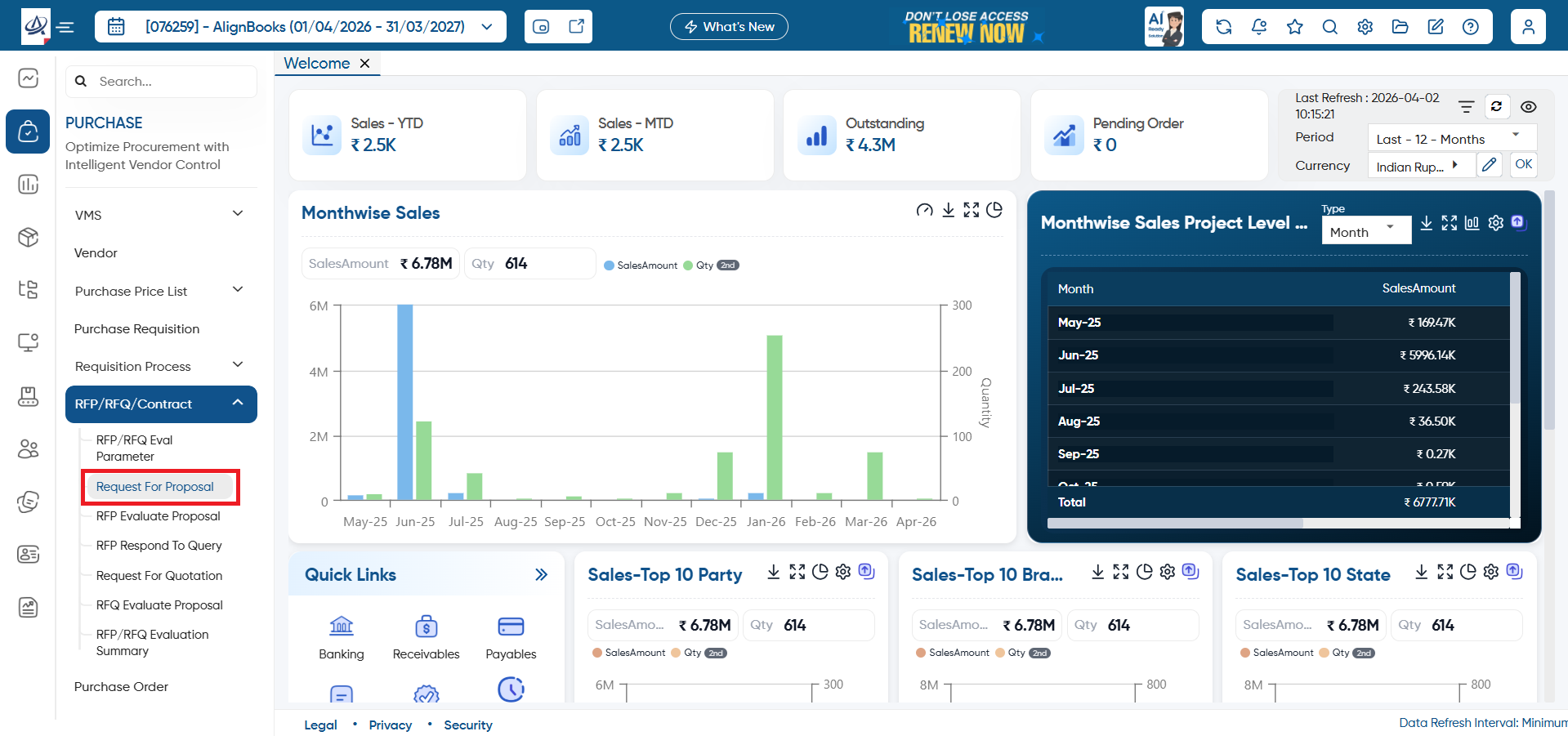The width and height of the screenshot is (1568, 736).
Task: Open the help question mark icon
Action: pyautogui.click(x=1470, y=27)
